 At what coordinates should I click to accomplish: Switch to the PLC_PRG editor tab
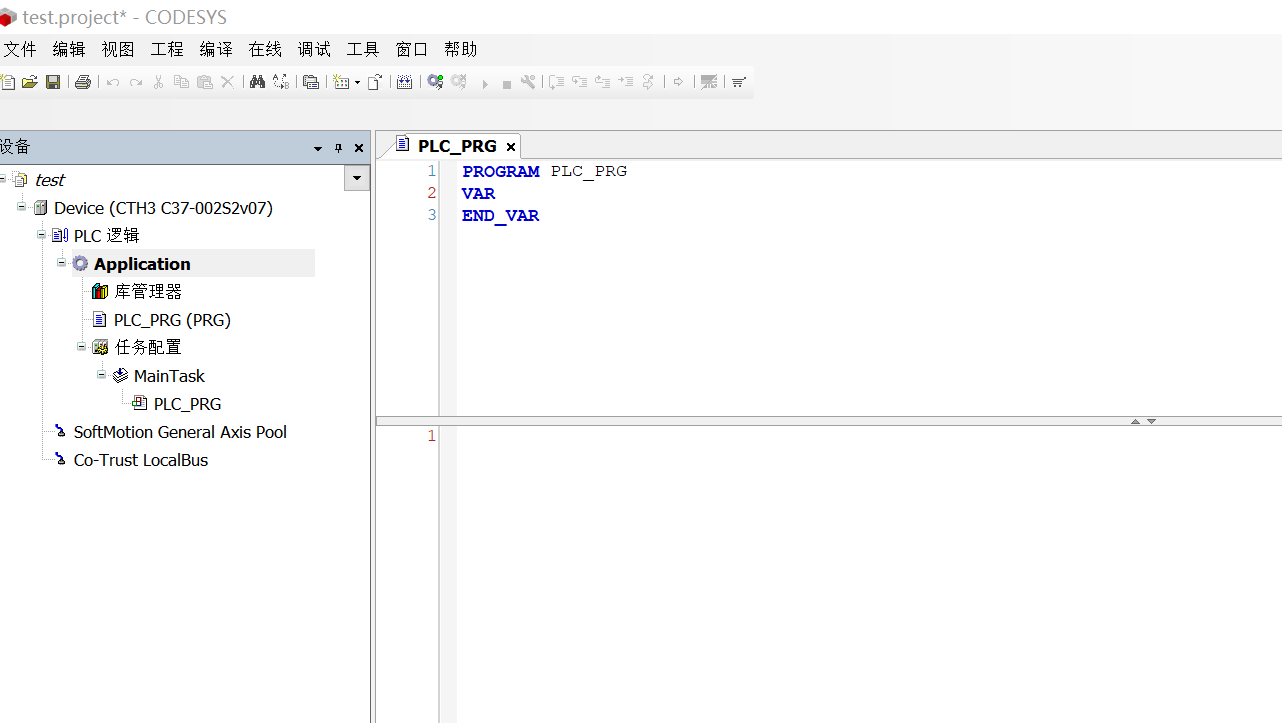456,146
